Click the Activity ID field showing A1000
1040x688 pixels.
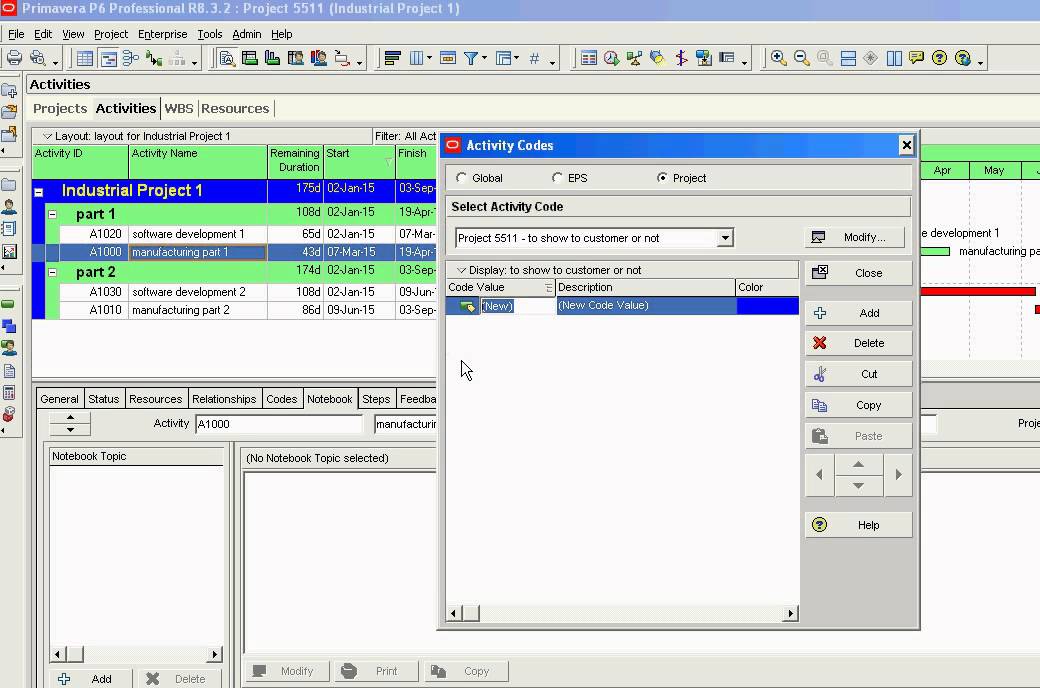click(x=279, y=424)
